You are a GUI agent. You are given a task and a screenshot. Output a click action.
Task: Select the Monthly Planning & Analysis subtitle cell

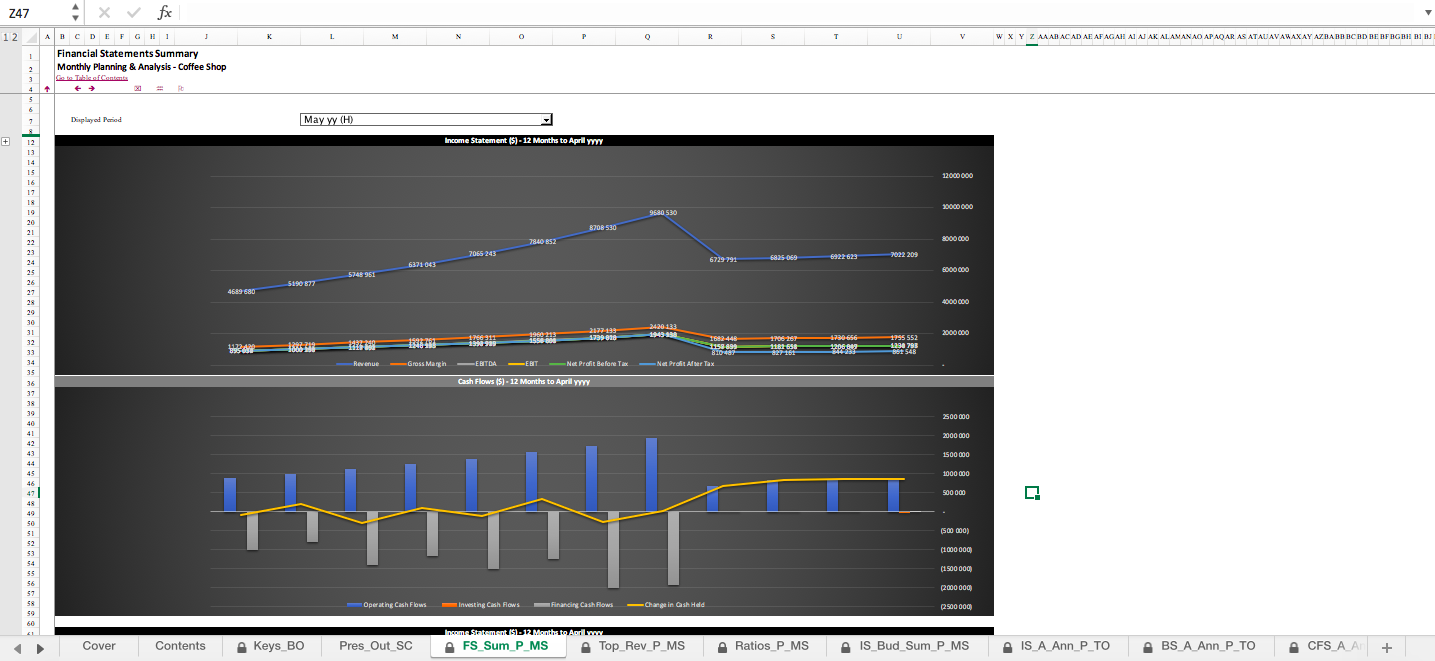coord(141,67)
